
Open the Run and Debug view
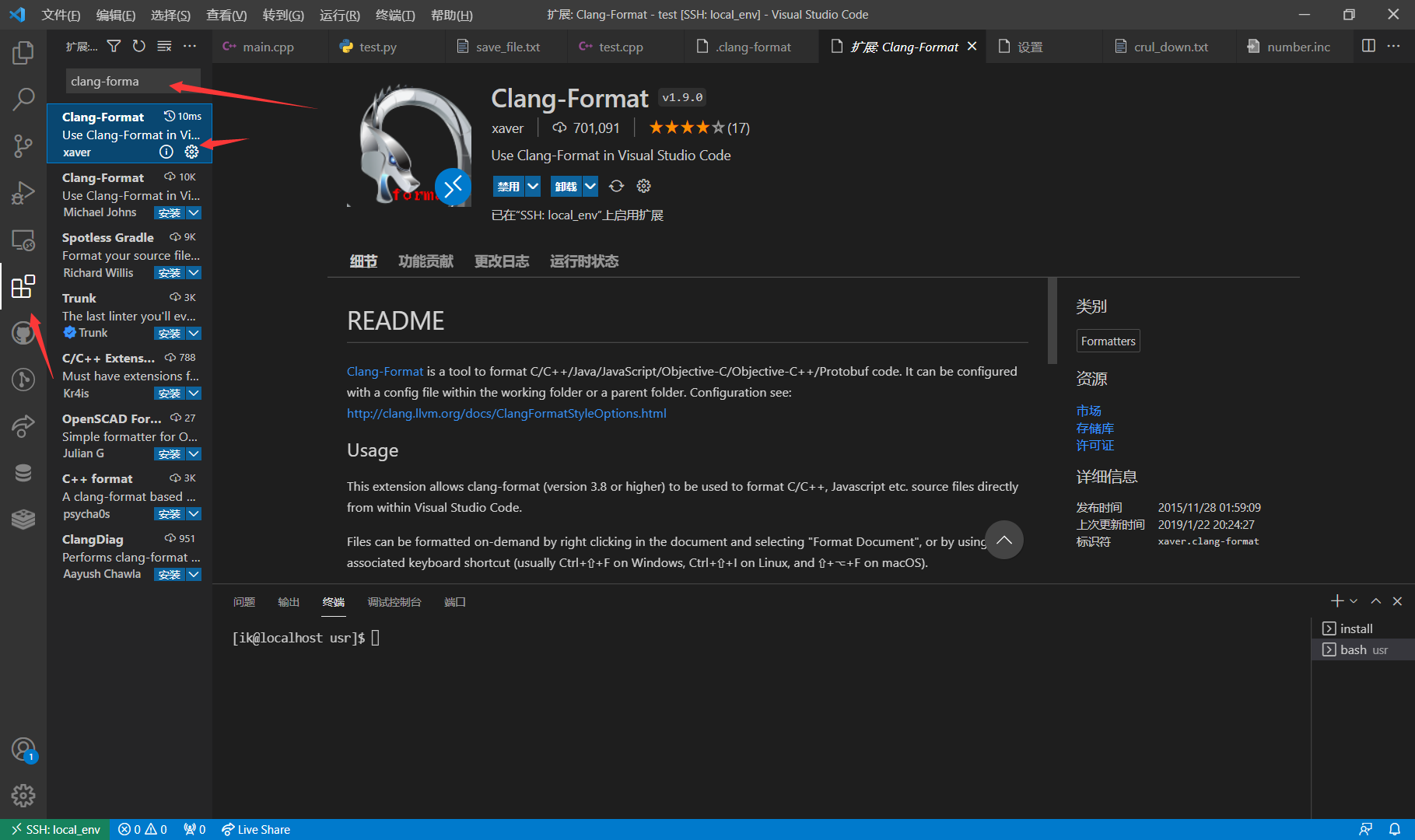23,192
